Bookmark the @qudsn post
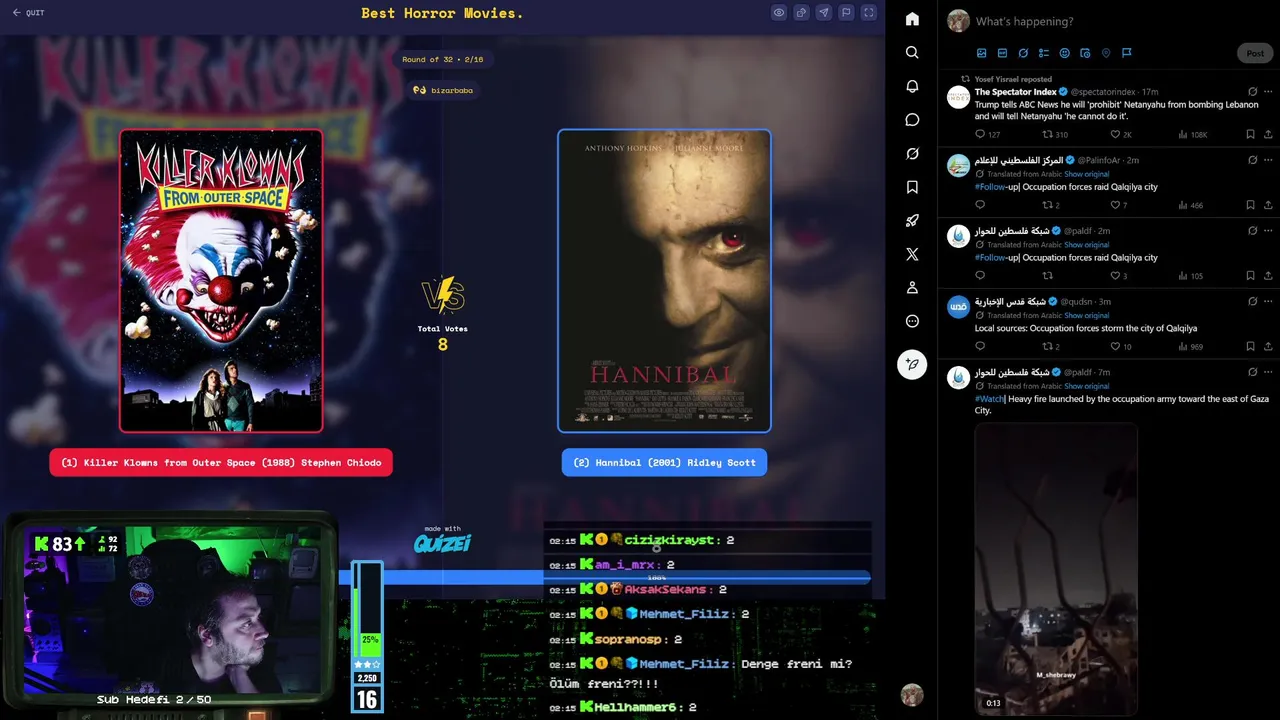 (1250, 347)
